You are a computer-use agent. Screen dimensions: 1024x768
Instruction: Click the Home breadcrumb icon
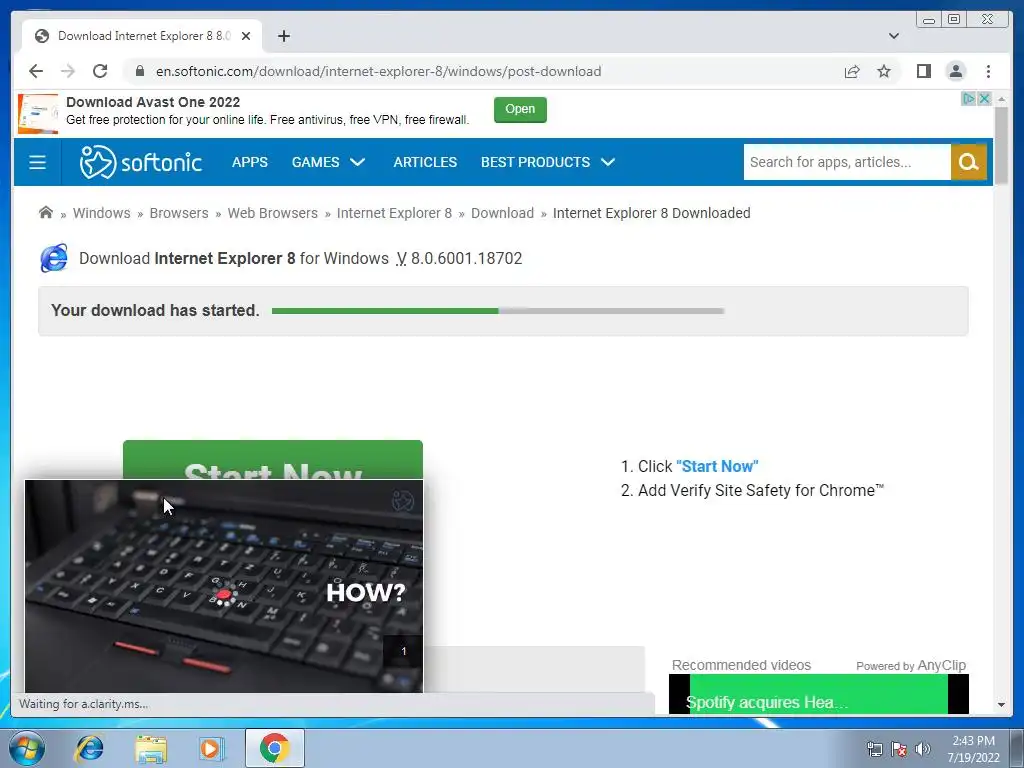point(46,213)
